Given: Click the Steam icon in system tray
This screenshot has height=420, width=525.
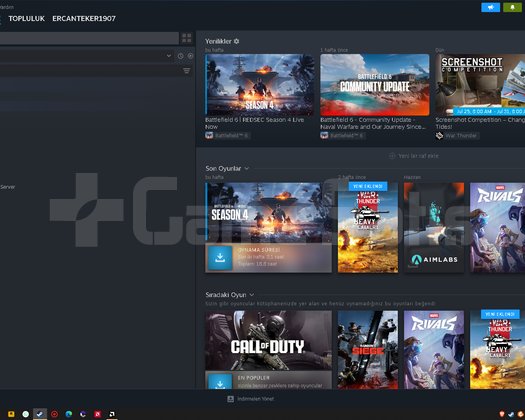Looking at the screenshot, I should (511, 414).
